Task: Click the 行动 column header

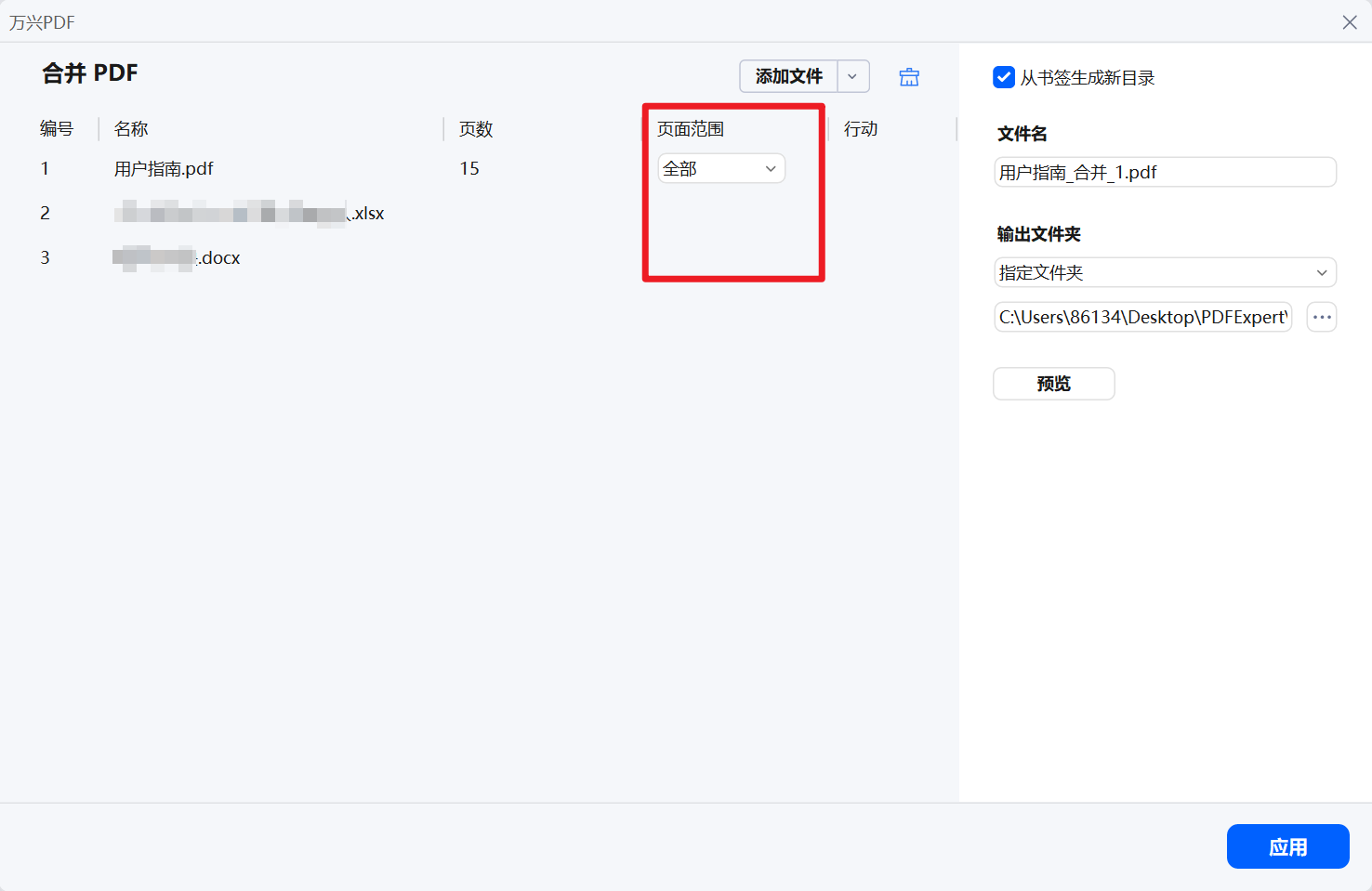Action: pos(860,128)
